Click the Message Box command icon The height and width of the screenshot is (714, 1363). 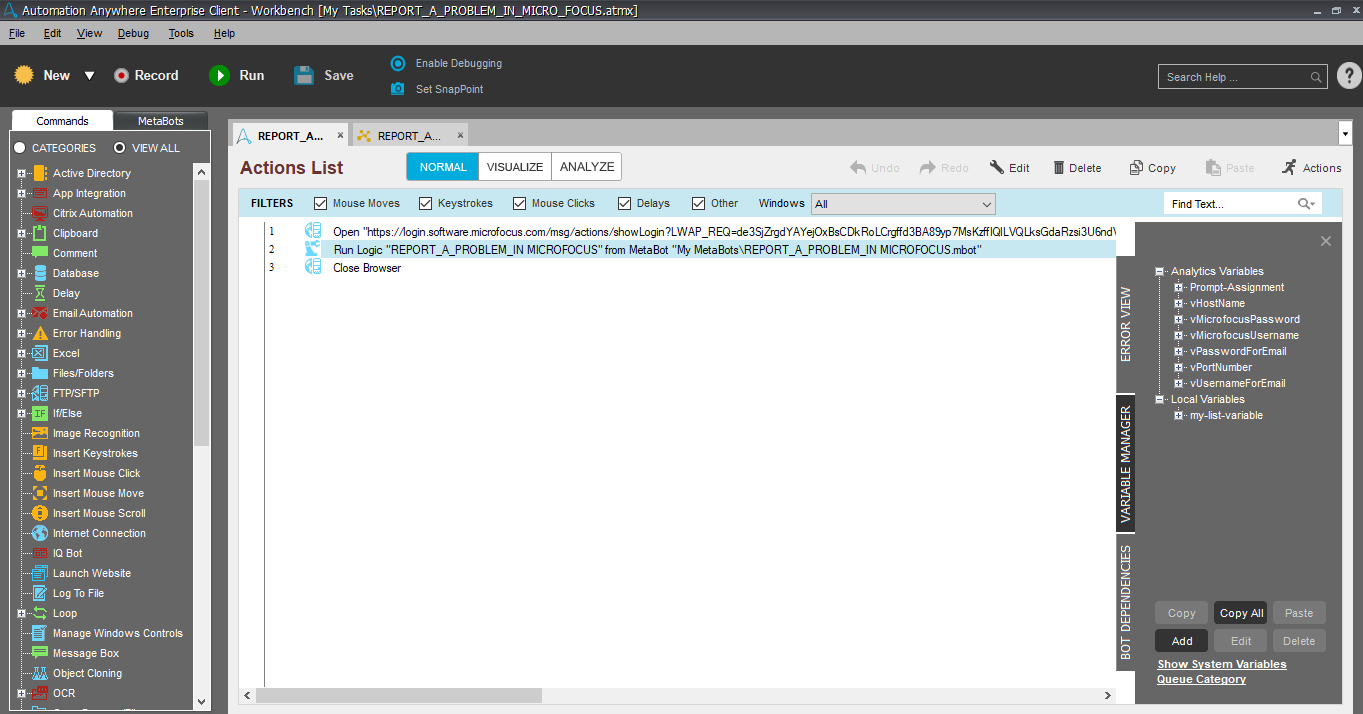(x=40, y=653)
